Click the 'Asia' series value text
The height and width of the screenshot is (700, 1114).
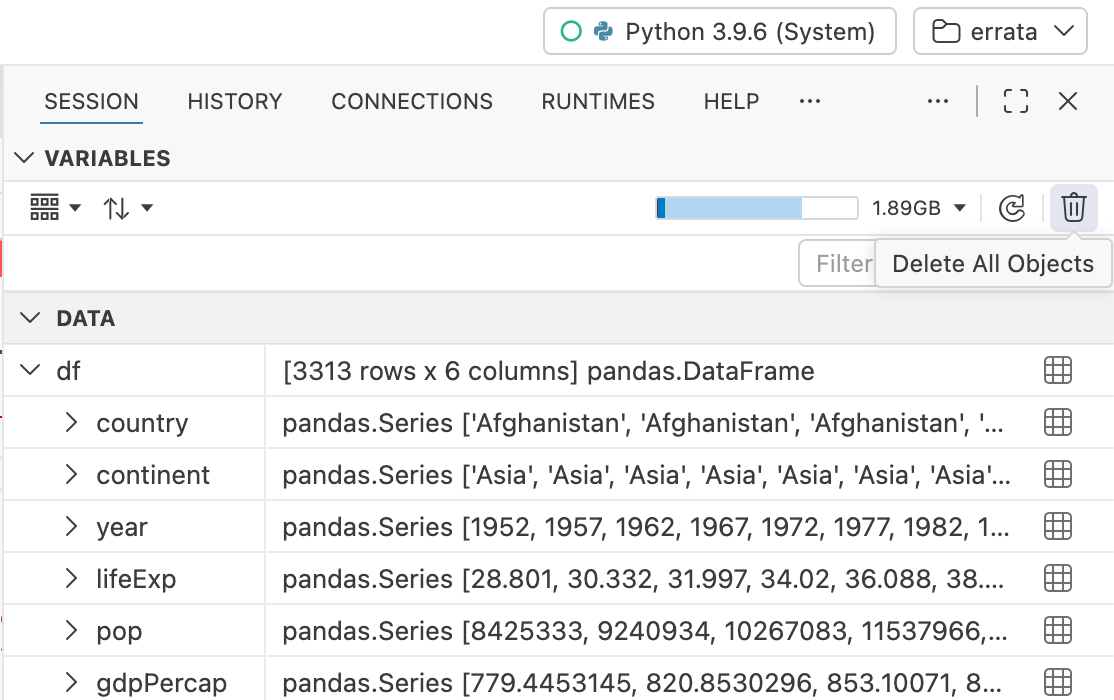[646, 475]
